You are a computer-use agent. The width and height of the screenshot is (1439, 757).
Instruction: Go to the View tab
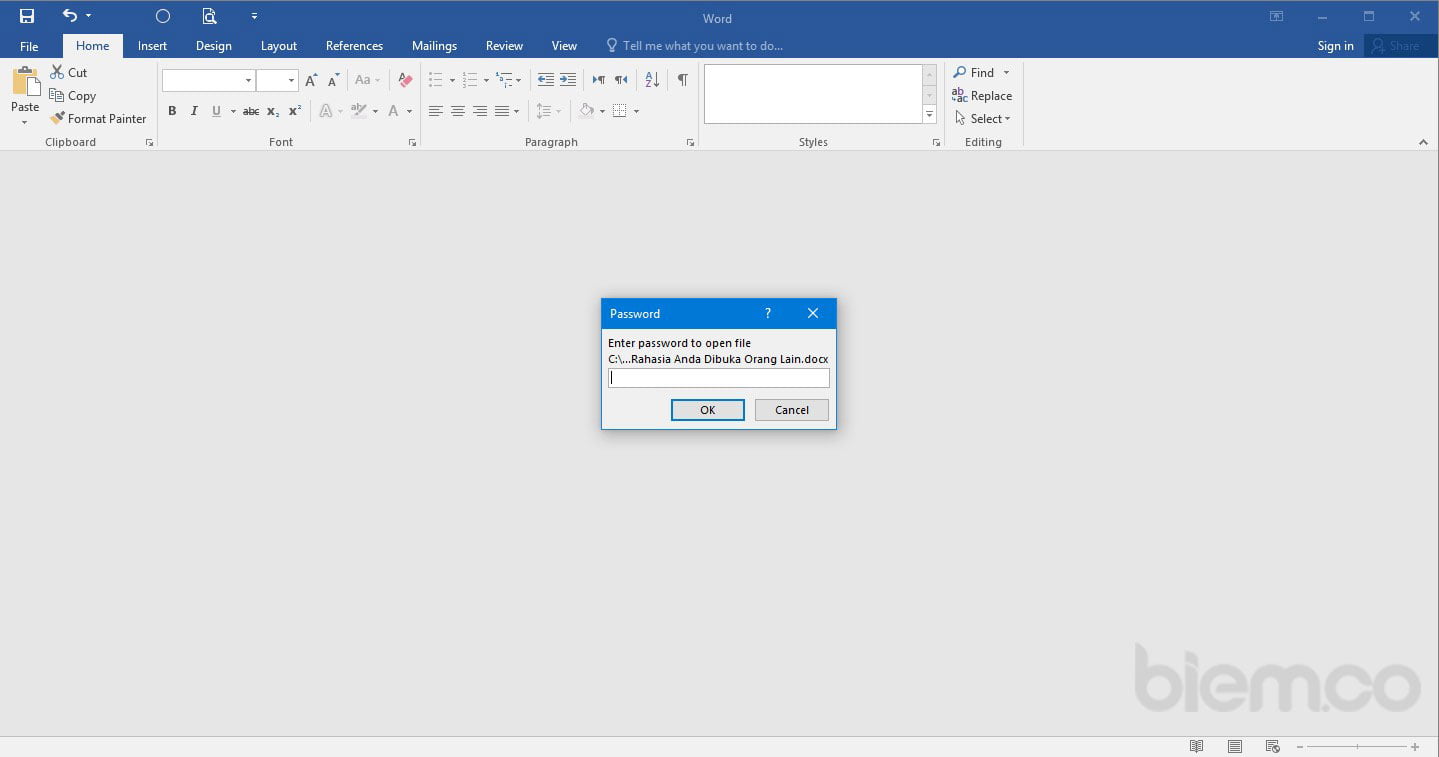point(564,46)
